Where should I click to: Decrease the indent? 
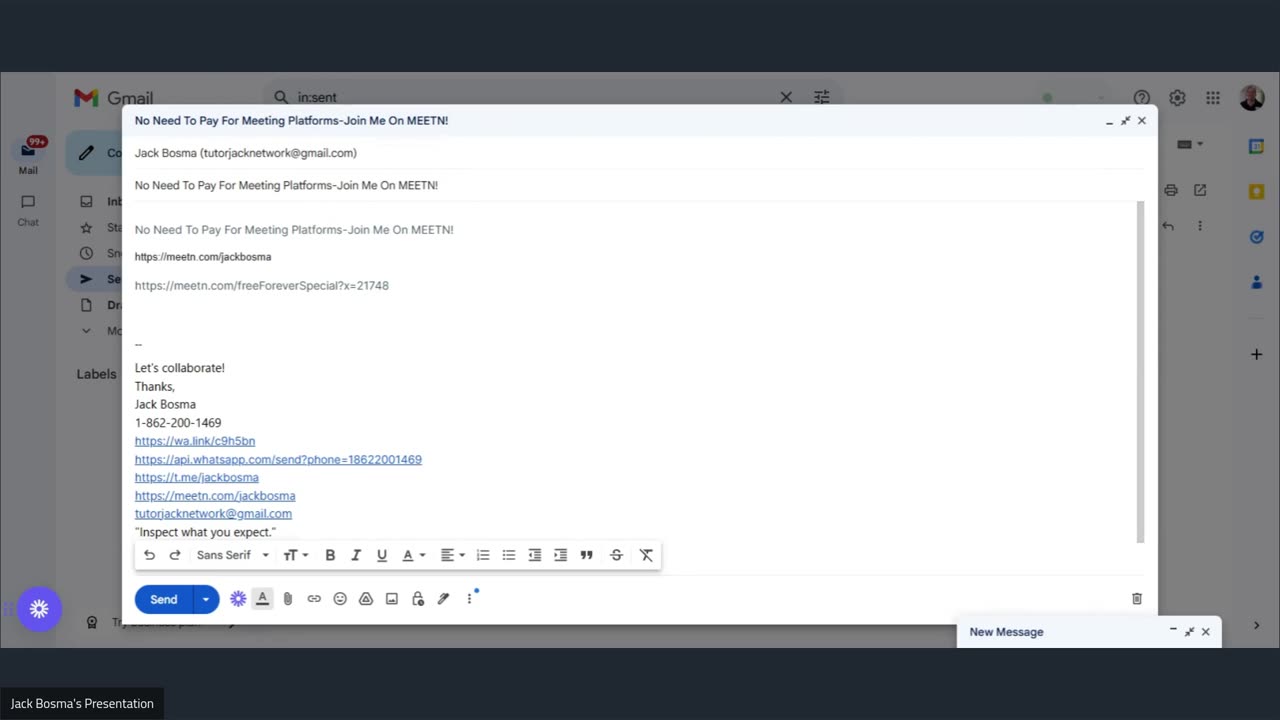click(535, 555)
